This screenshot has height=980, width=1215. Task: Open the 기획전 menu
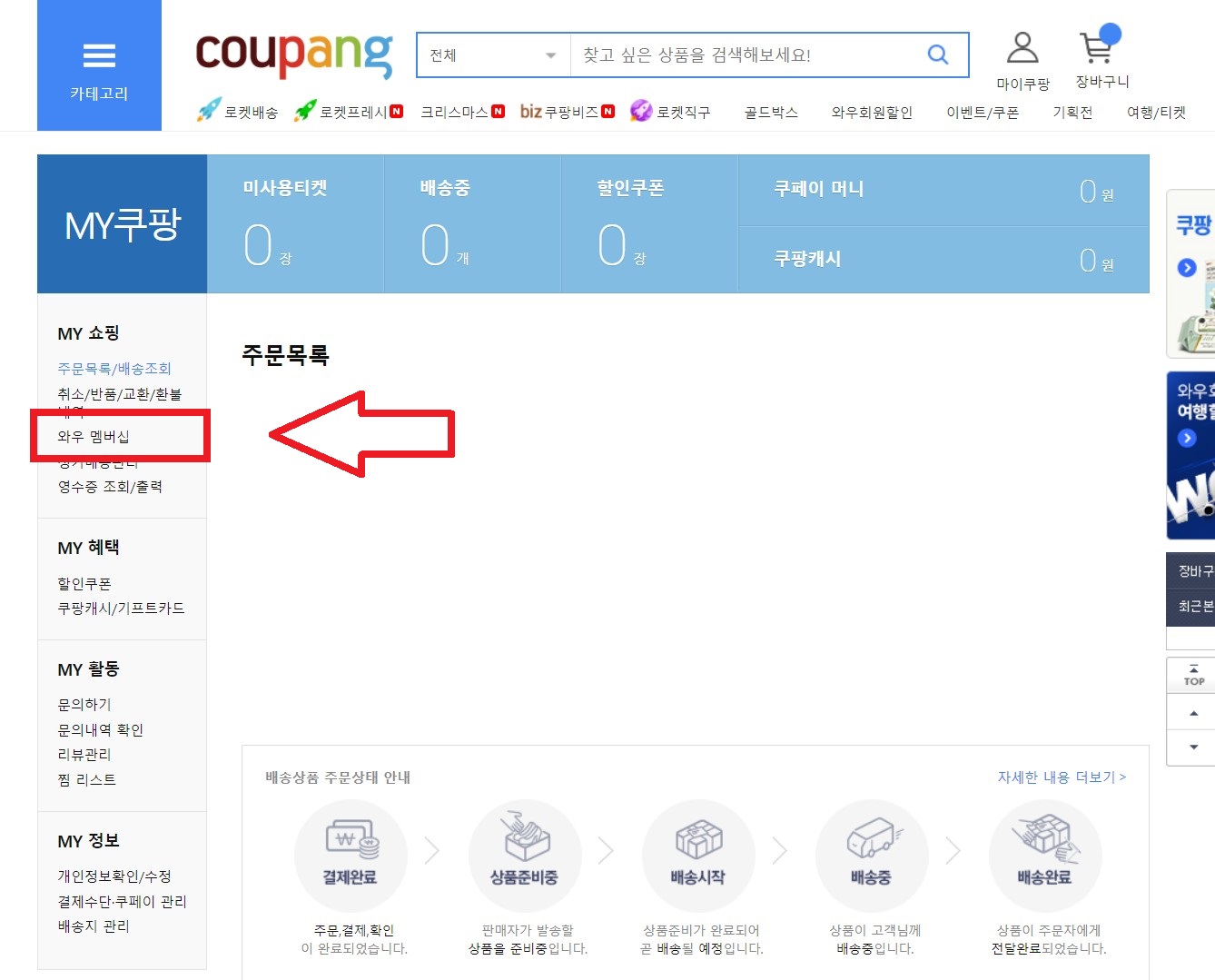click(1072, 112)
